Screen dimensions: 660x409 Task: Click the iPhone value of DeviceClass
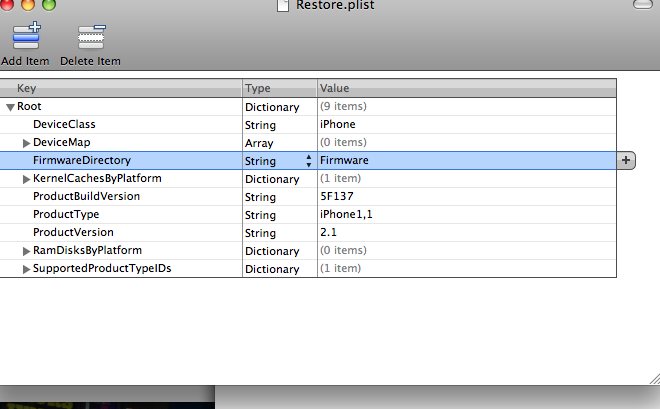point(338,124)
